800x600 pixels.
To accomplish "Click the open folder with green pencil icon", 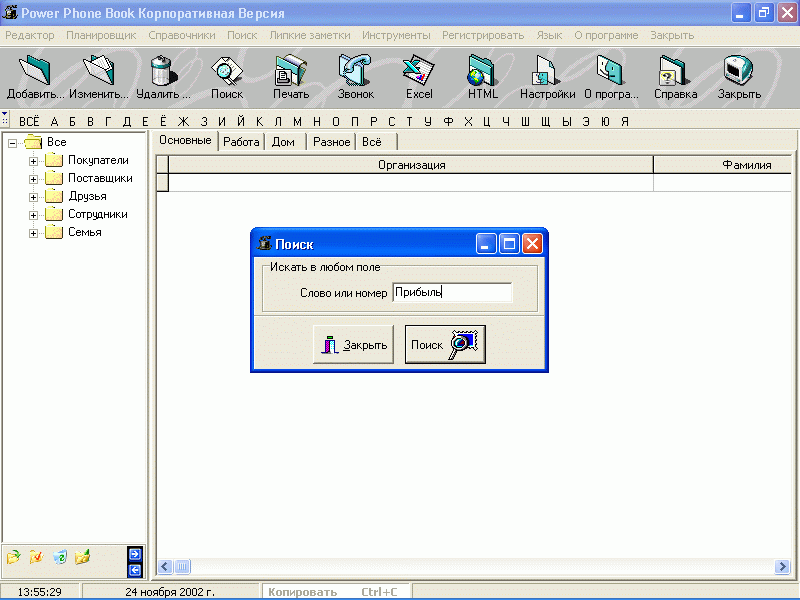I will [82, 557].
